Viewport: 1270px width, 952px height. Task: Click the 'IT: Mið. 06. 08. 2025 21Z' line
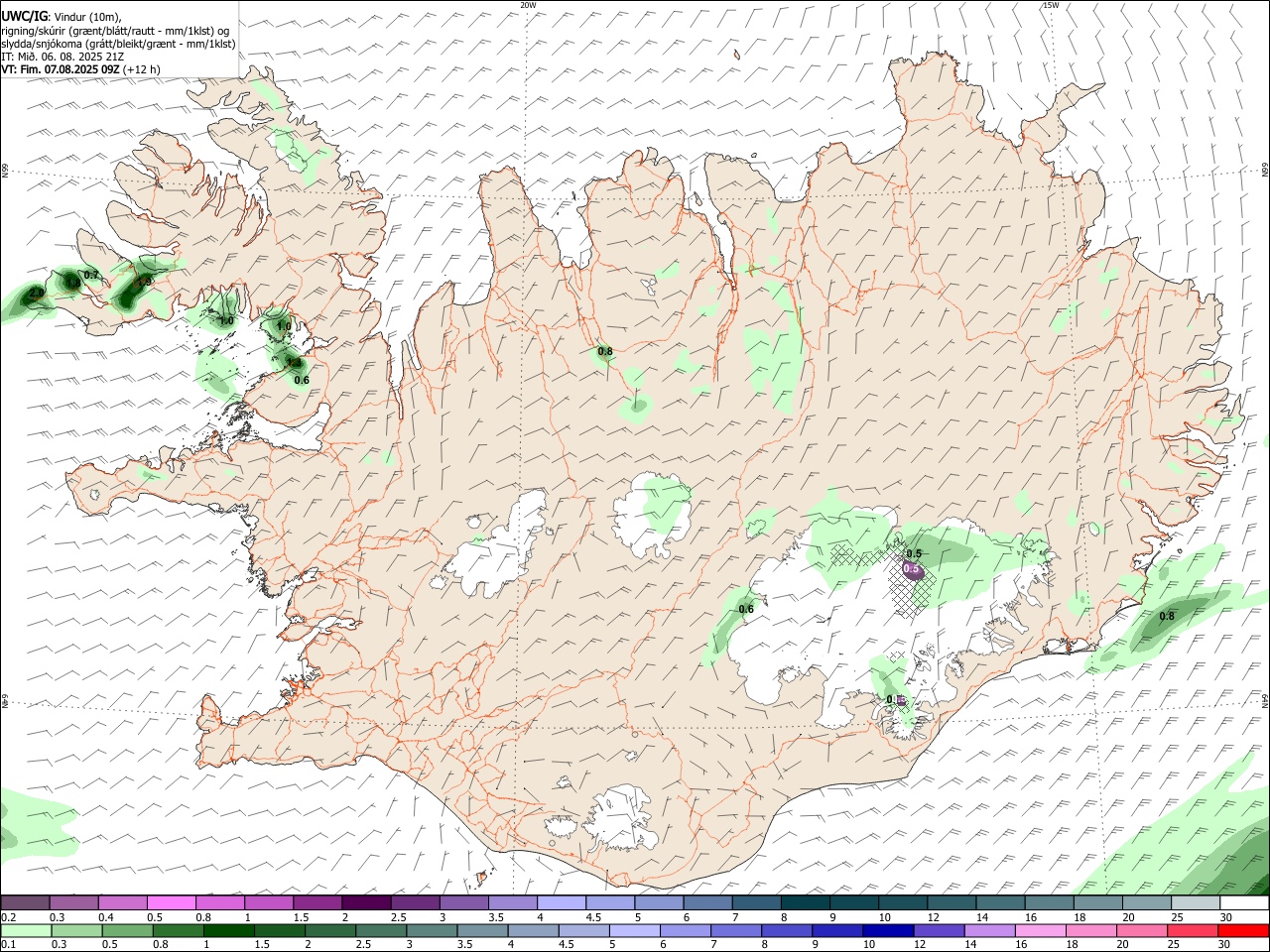(62, 57)
